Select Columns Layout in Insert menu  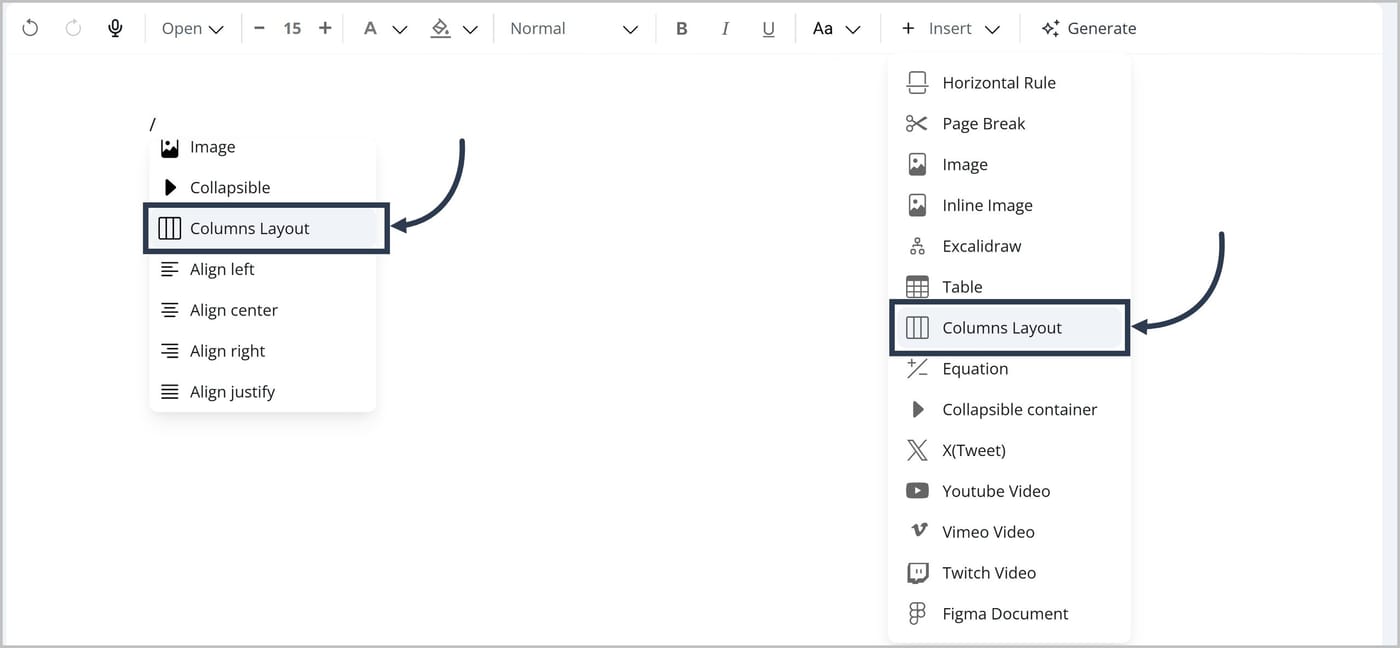(x=1009, y=328)
